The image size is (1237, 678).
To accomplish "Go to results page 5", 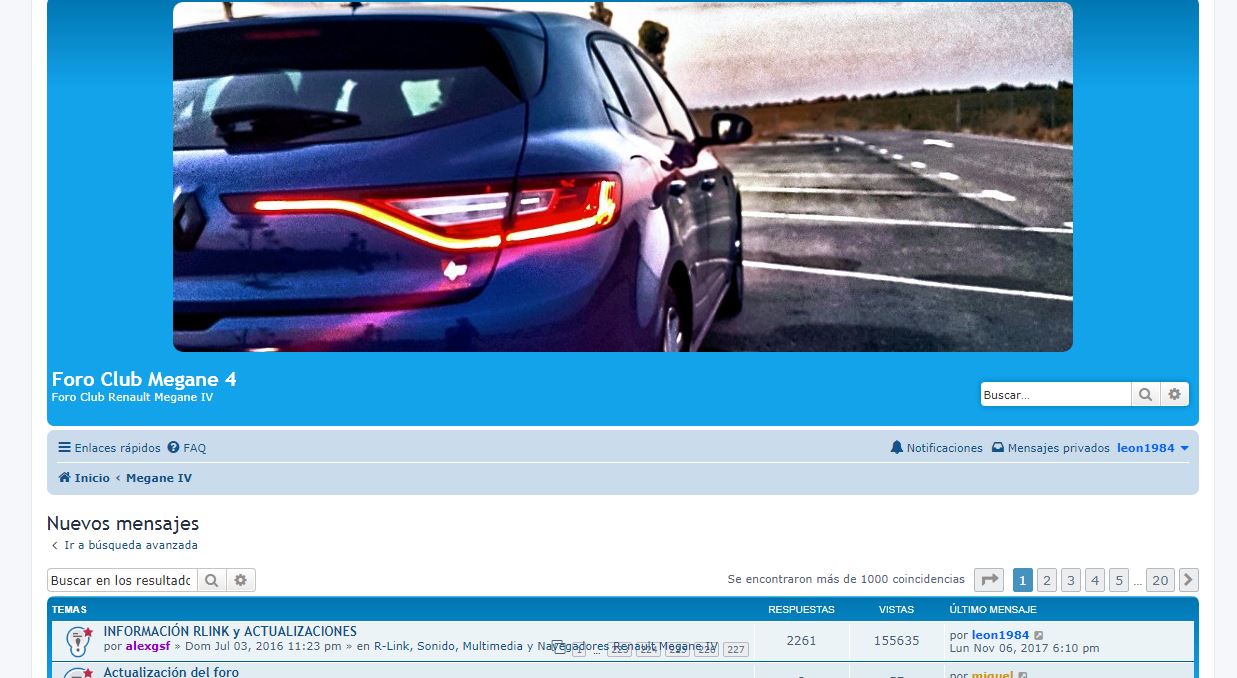I will pos(1119,580).
